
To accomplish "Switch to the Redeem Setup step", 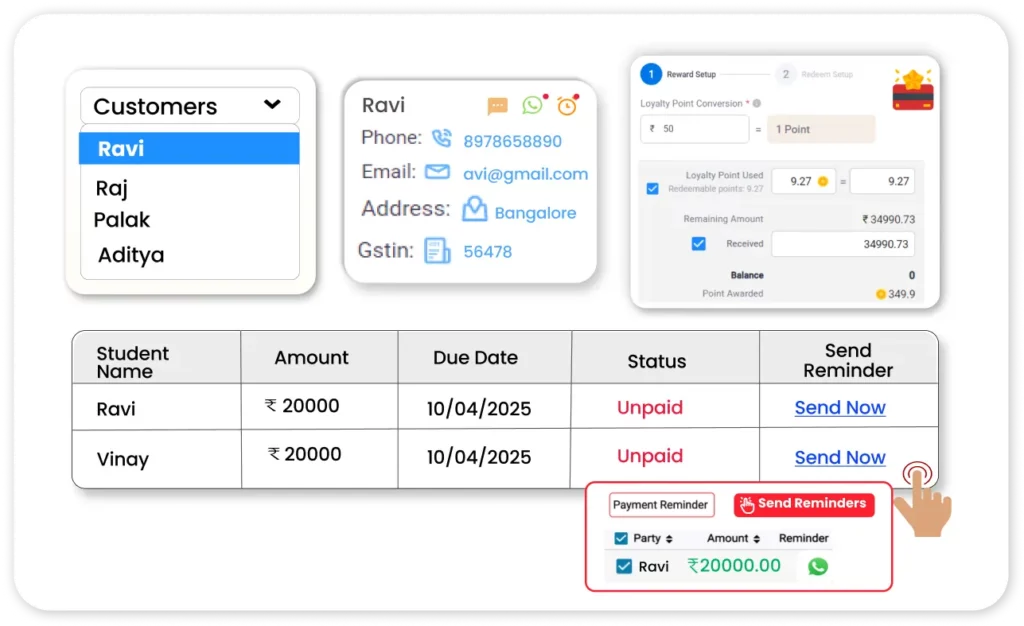I will pyautogui.click(x=786, y=74).
